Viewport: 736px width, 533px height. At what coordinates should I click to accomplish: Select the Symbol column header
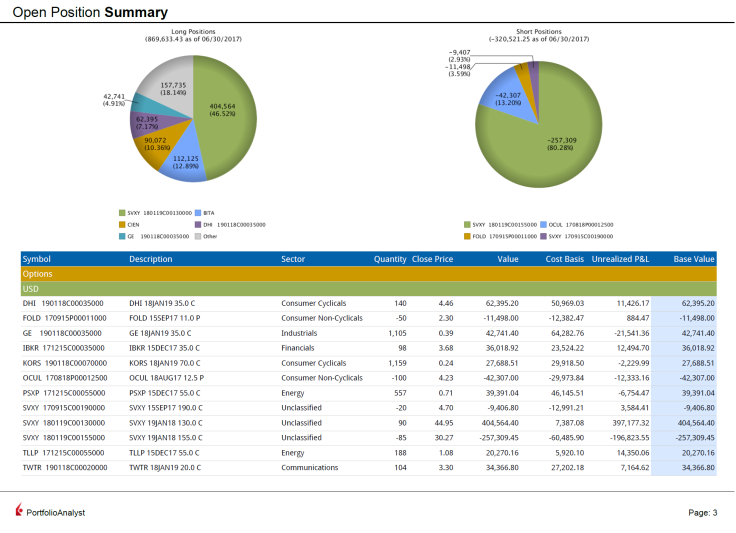(37, 259)
